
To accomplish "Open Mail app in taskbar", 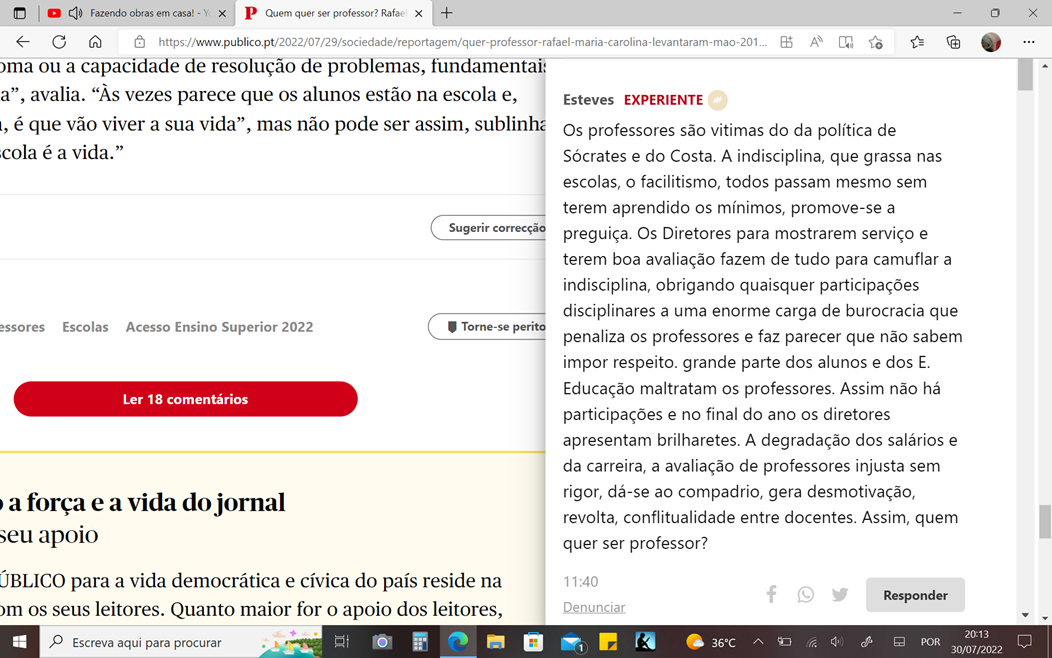I will point(572,643).
